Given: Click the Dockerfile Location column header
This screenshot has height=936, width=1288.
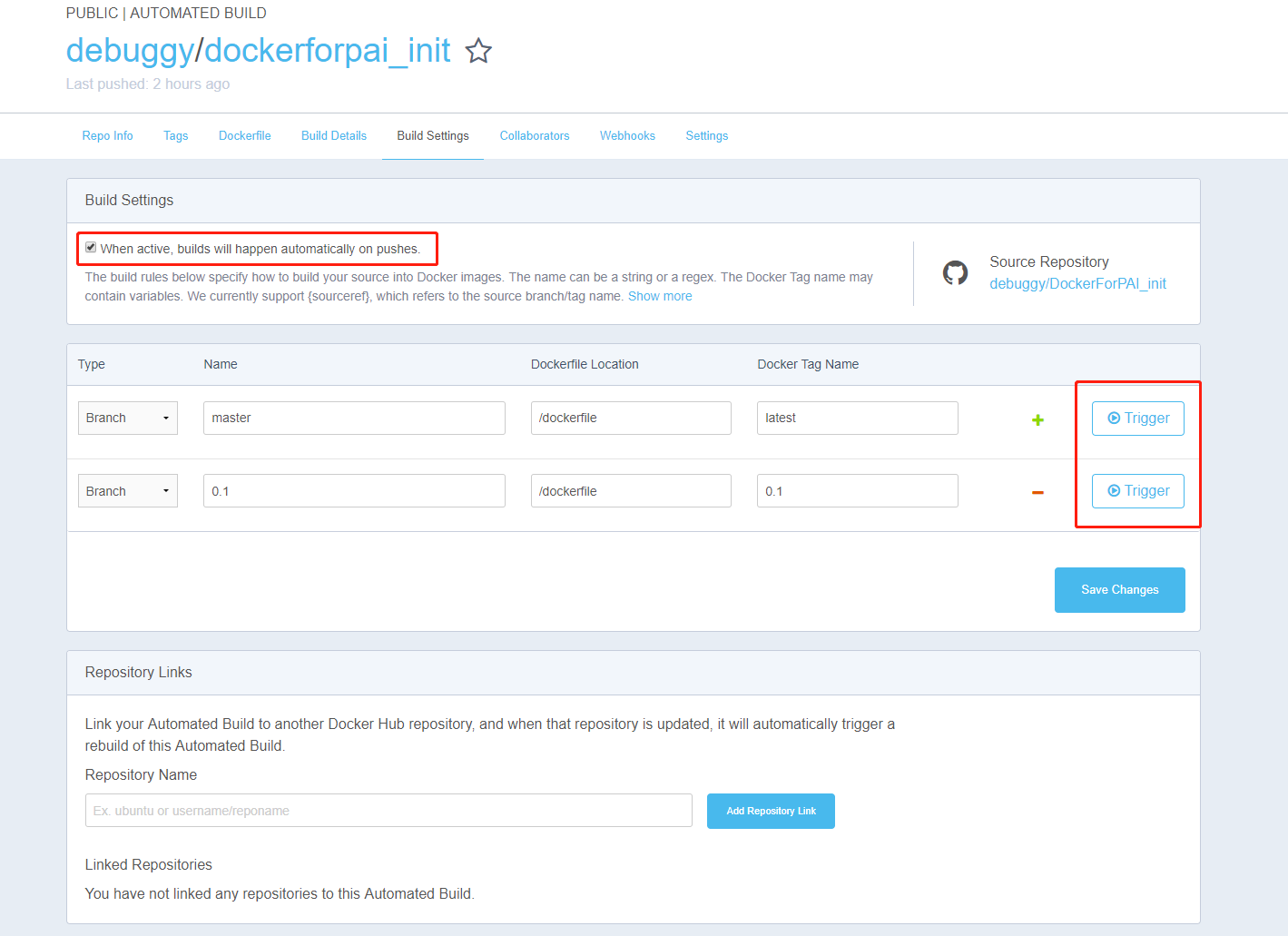Looking at the screenshot, I should tap(585, 364).
